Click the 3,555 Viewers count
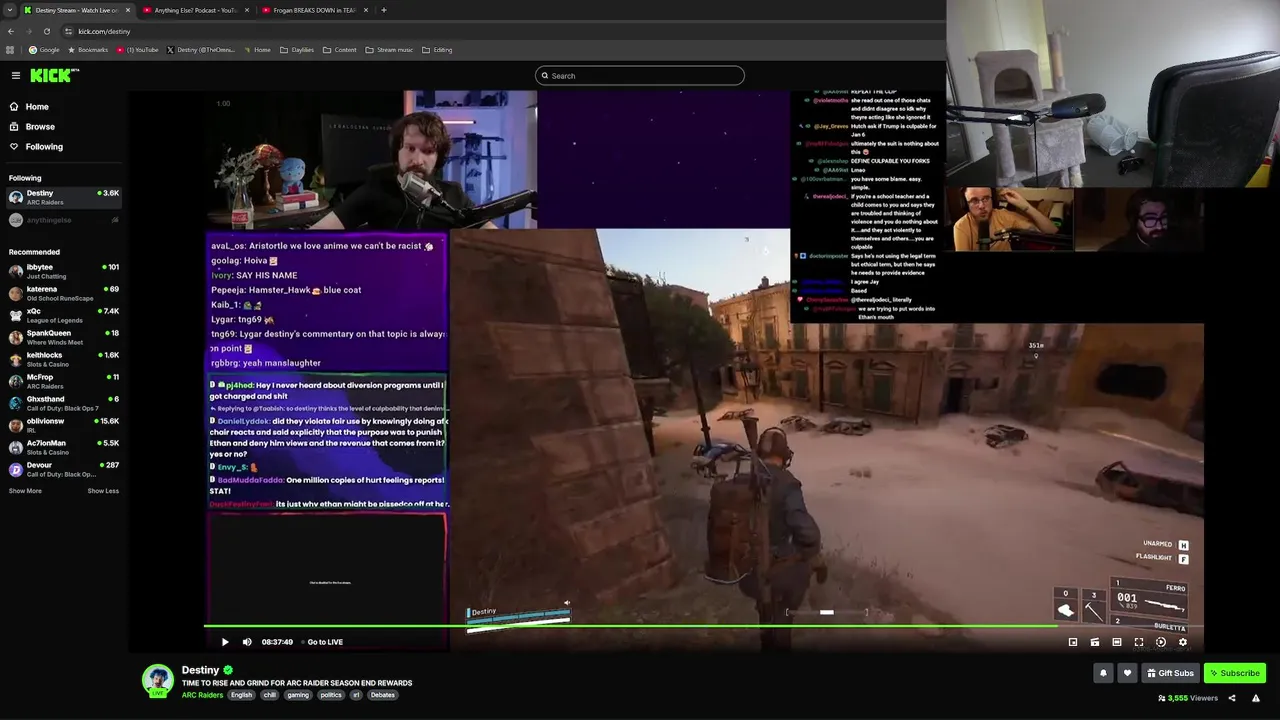This screenshot has height=720, width=1280. click(1188, 698)
